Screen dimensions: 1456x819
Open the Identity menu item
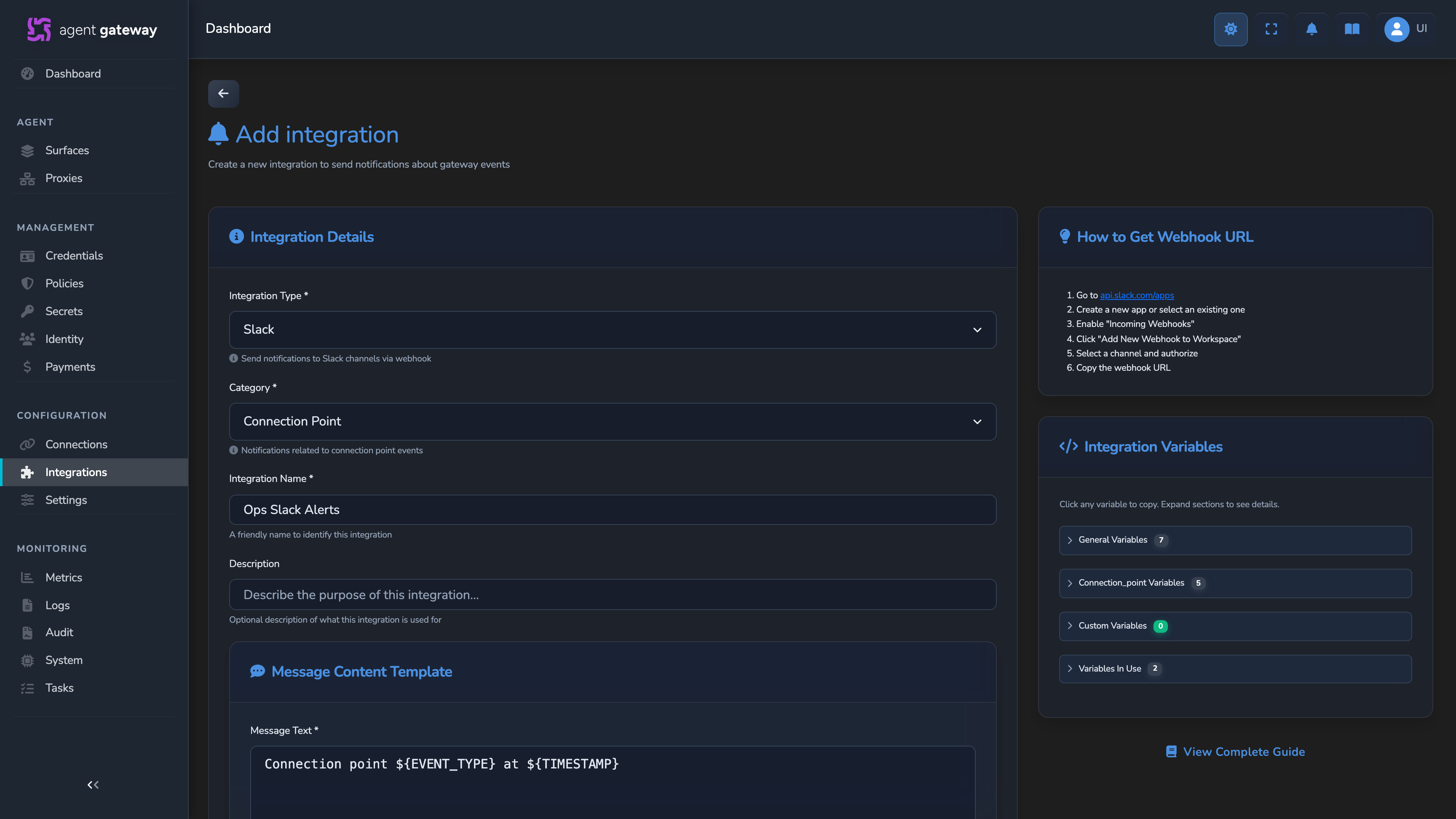pos(94,339)
